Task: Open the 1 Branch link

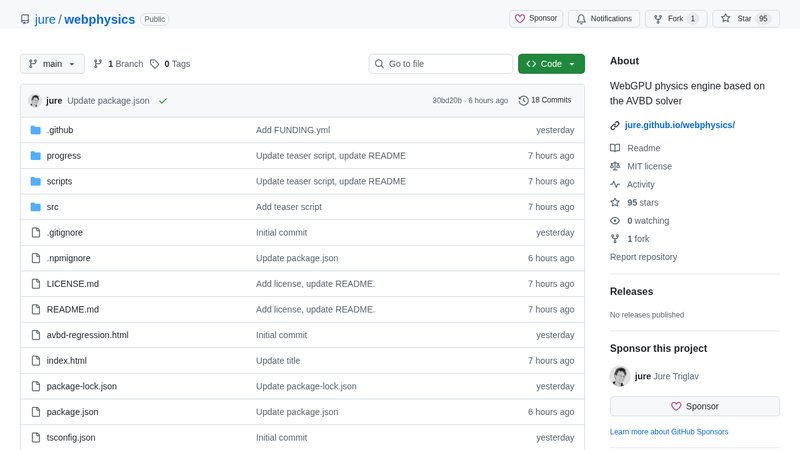Action: 118,64
